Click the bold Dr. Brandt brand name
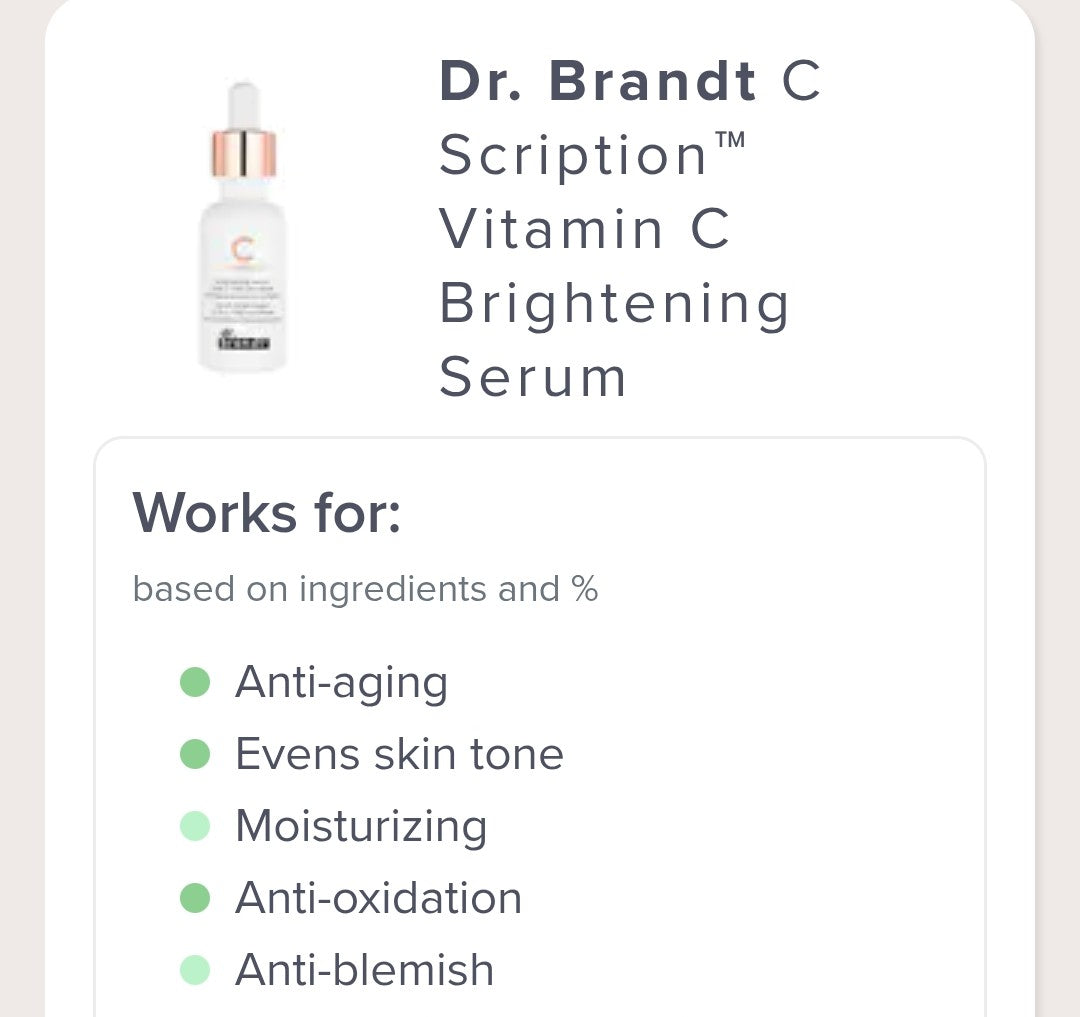 click(597, 82)
